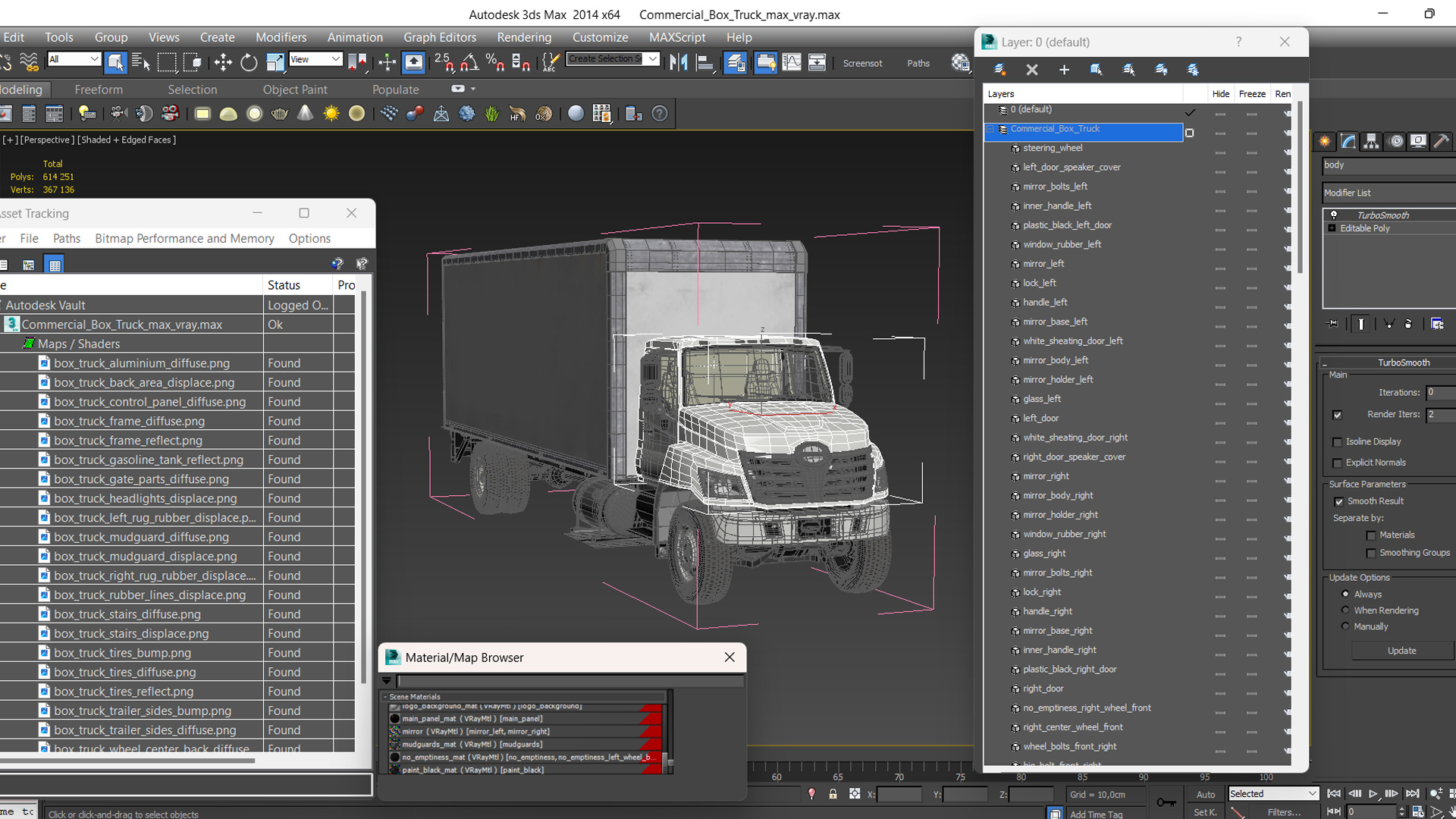Toggle the selection lock icon
This screenshot has height=819, width=1456.
pos(833,794)
